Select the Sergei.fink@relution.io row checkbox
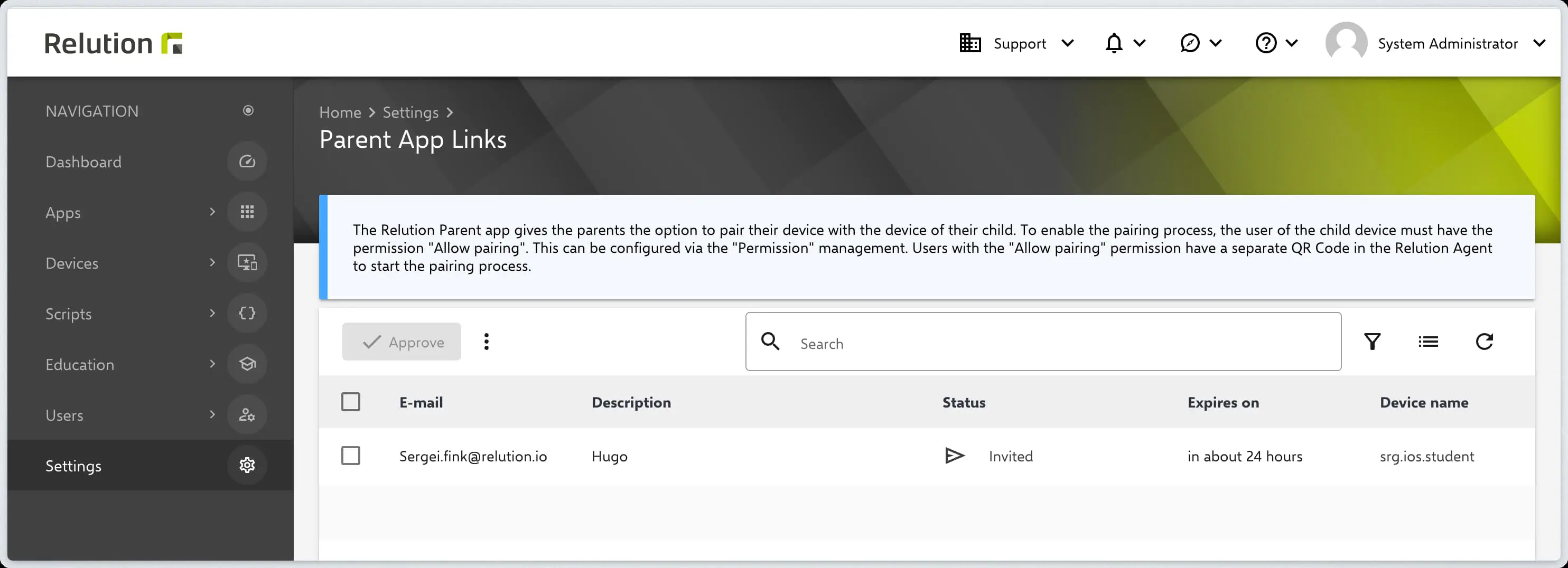 [351, 456]
